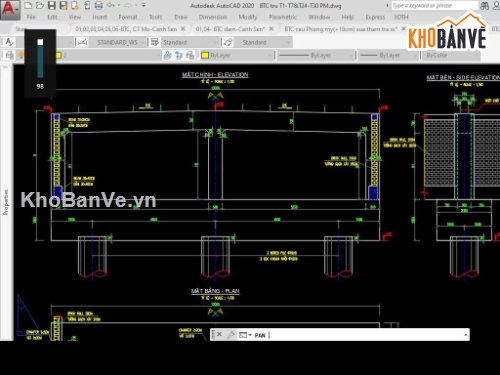Screen dimensions: 500x375
Task: Open the Text Style icon
Action: [x=10, y=42]
